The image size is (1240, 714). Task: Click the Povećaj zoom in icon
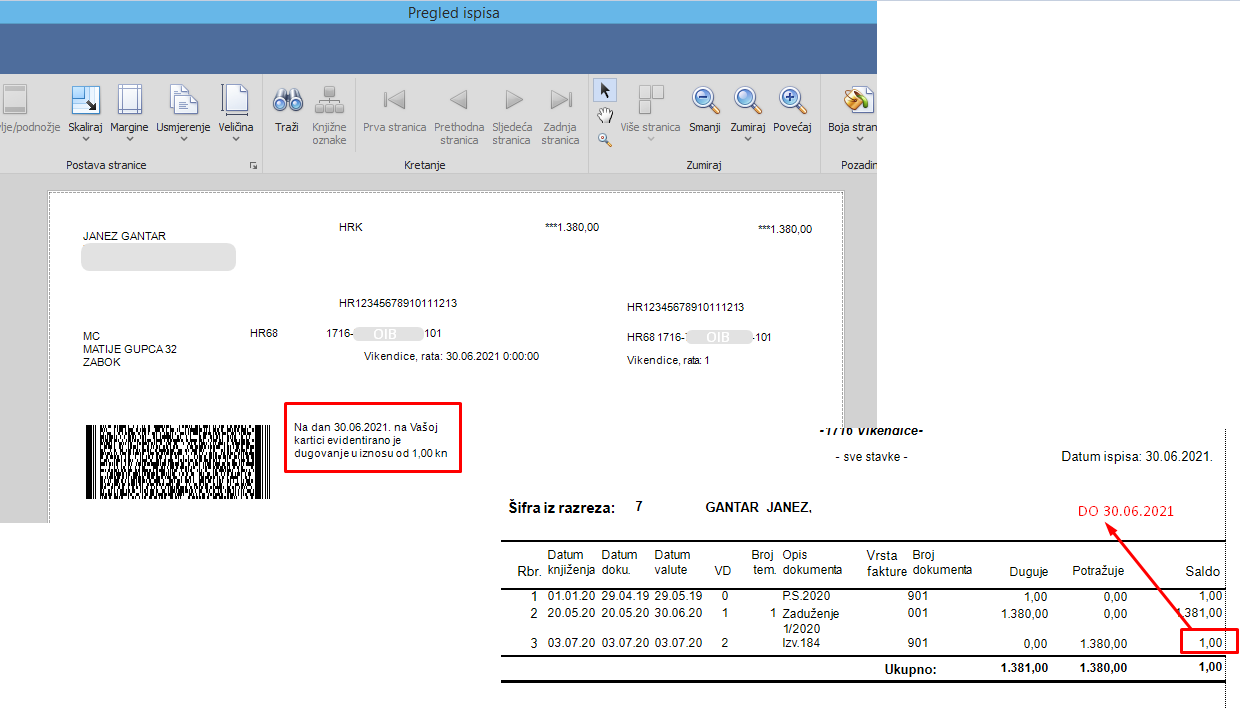pyautogui.click(x=792, y=100)
